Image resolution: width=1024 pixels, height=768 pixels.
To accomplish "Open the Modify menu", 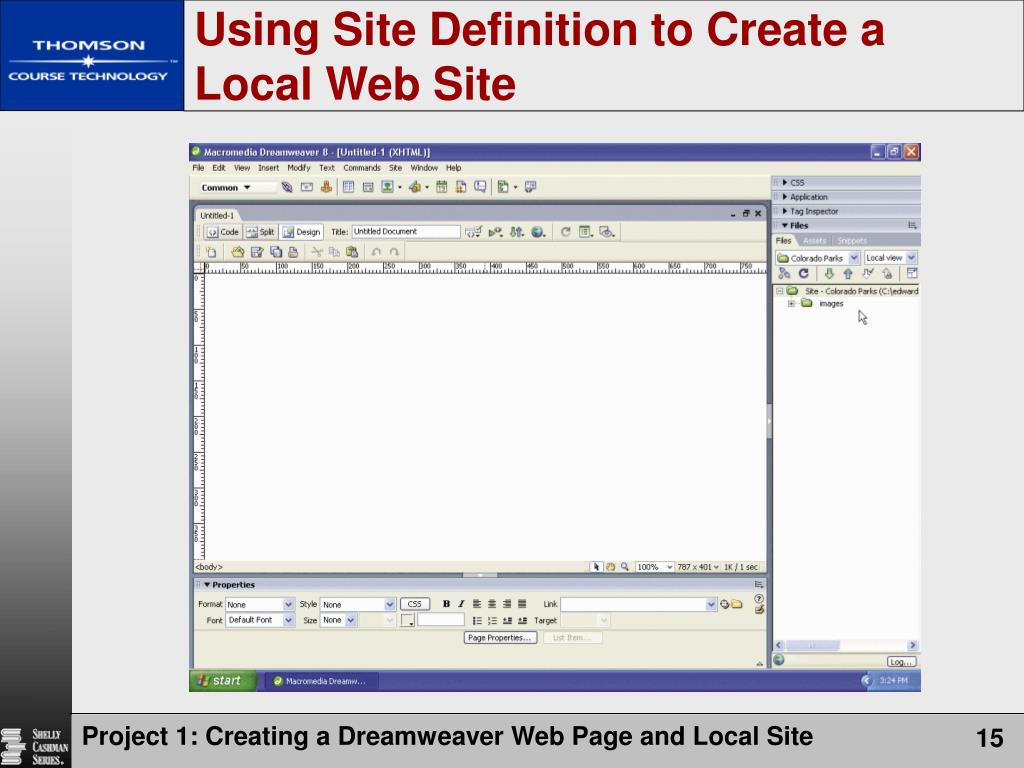I will pos(298,168).
